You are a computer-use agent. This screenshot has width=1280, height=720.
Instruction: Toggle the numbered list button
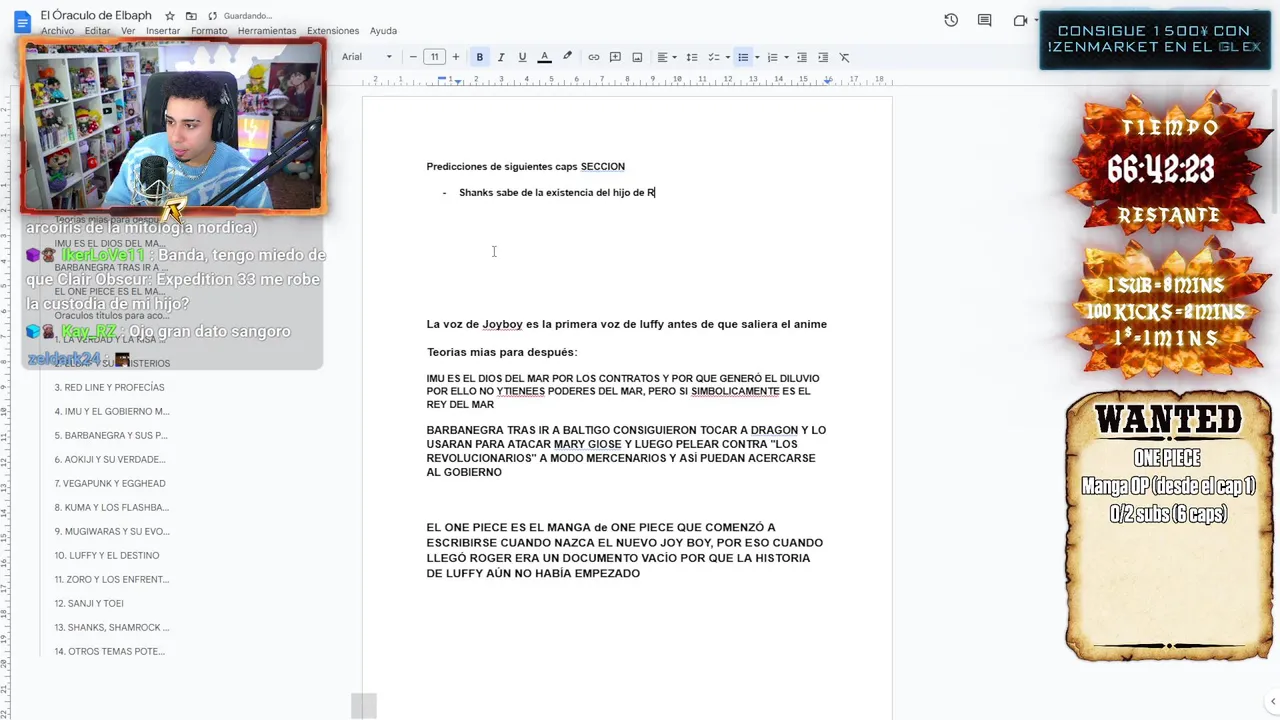pos(771,57)
